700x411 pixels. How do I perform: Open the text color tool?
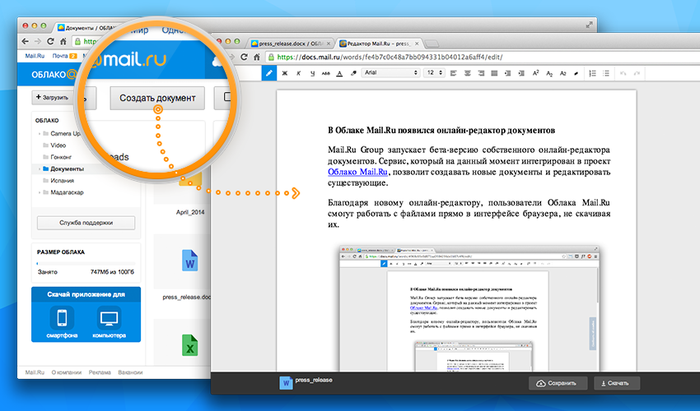pyautogui.click(x=339, y=73)
